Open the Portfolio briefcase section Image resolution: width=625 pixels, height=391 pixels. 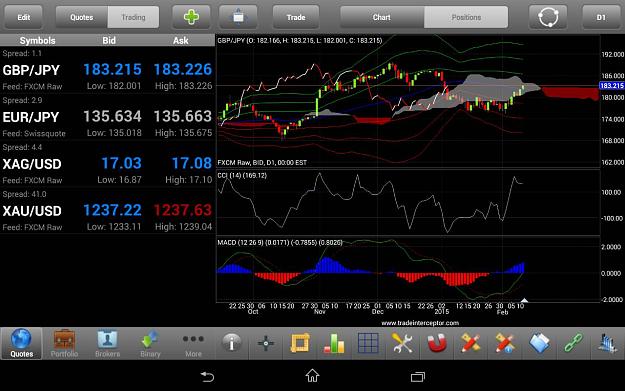tap(64, 343)
